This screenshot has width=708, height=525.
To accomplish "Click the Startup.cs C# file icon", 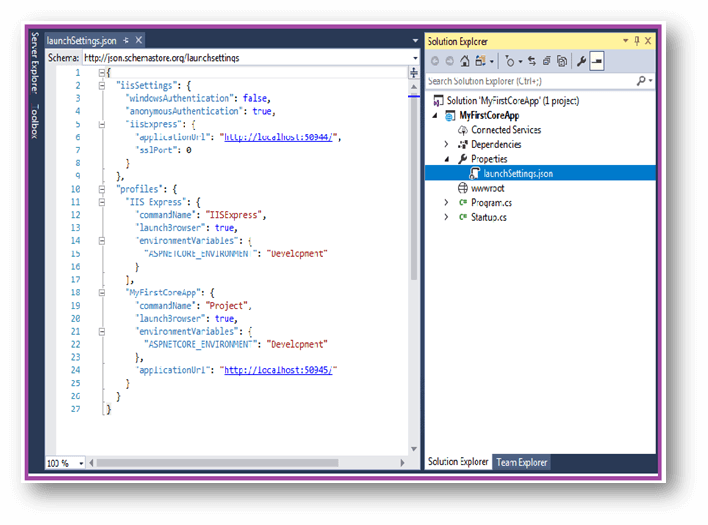I will tap(462, 217).
